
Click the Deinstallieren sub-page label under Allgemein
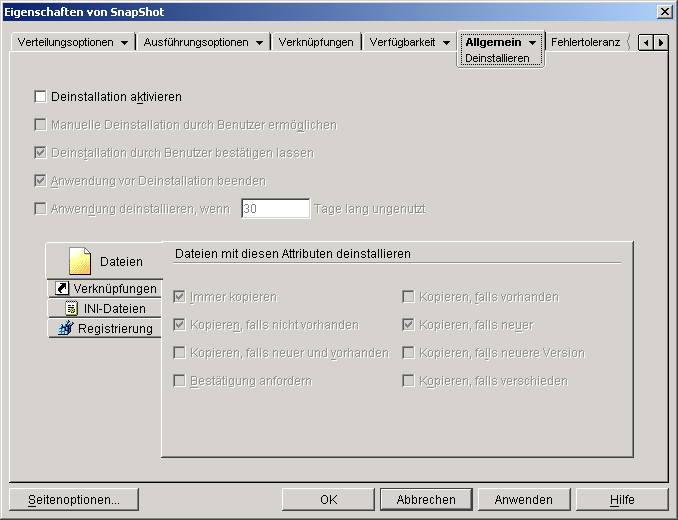click(x=497, y=58)
